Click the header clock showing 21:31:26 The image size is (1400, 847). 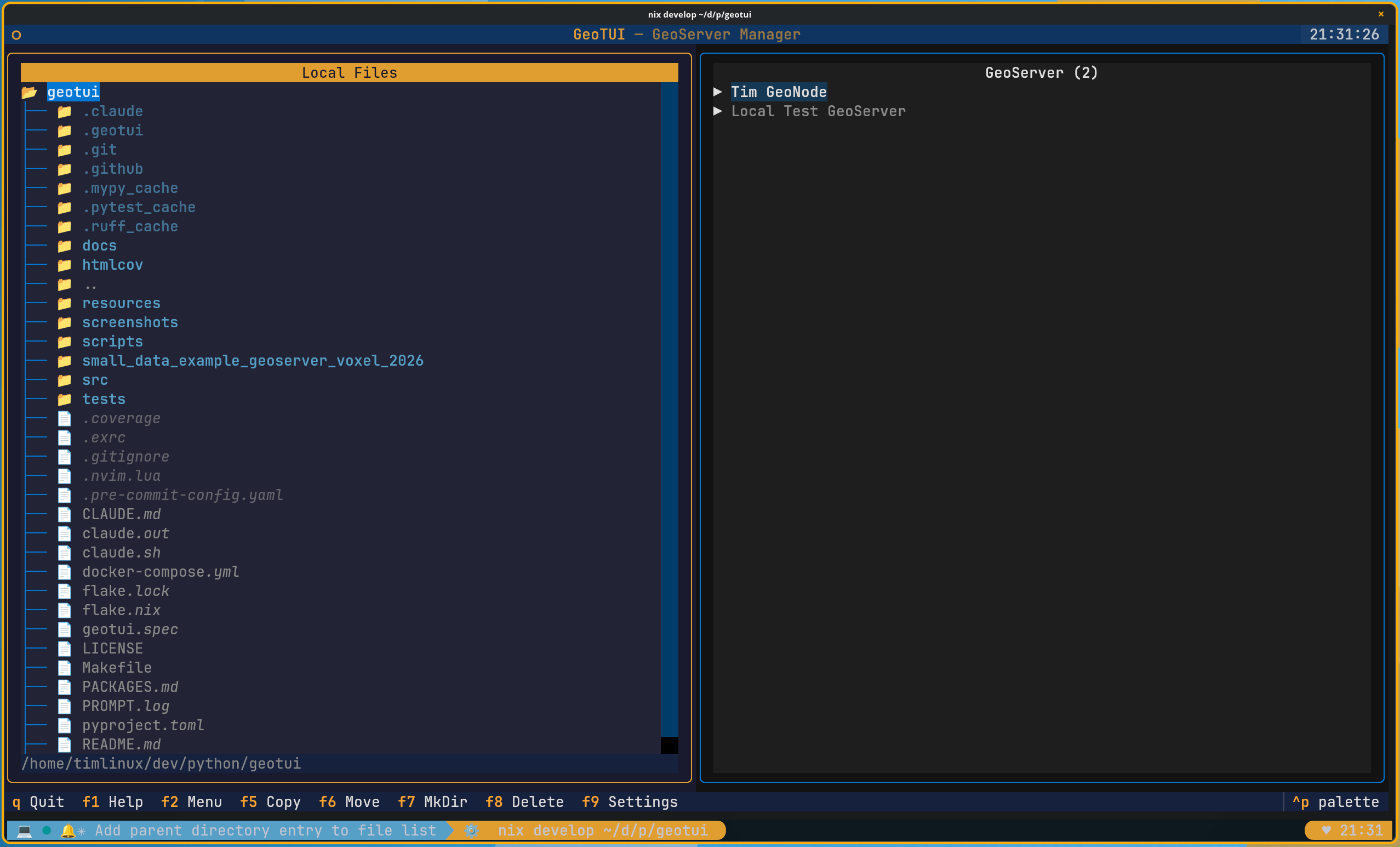[1344, 35]
